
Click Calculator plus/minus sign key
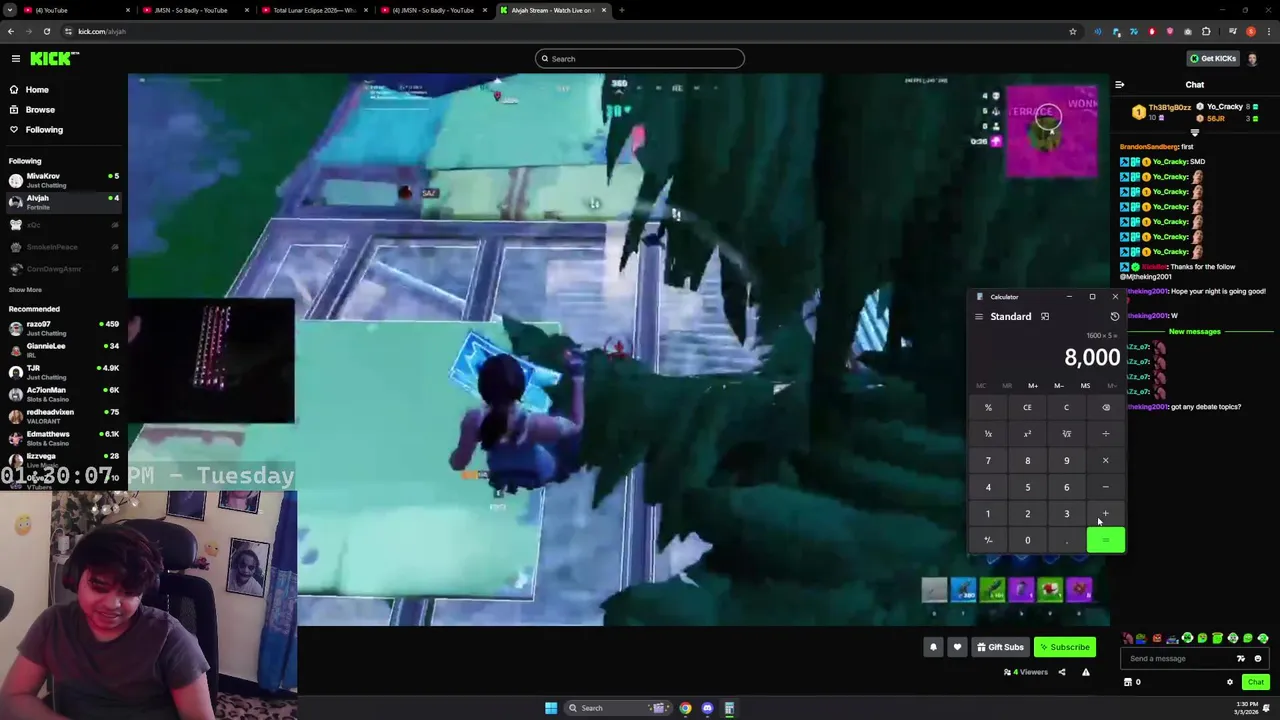tap(988, 541)
